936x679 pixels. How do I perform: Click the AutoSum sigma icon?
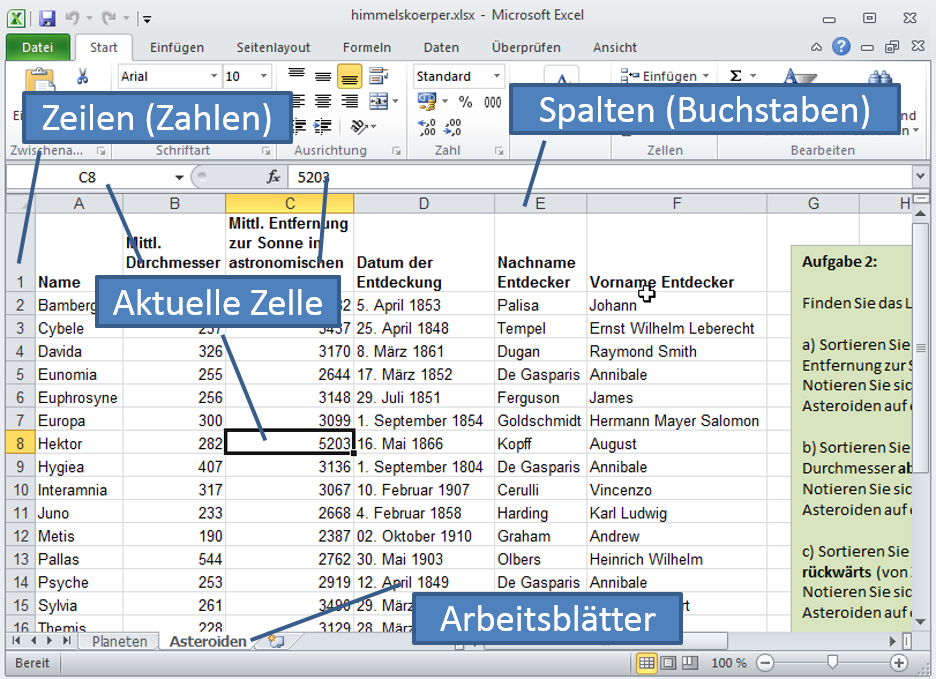[737, 76]
